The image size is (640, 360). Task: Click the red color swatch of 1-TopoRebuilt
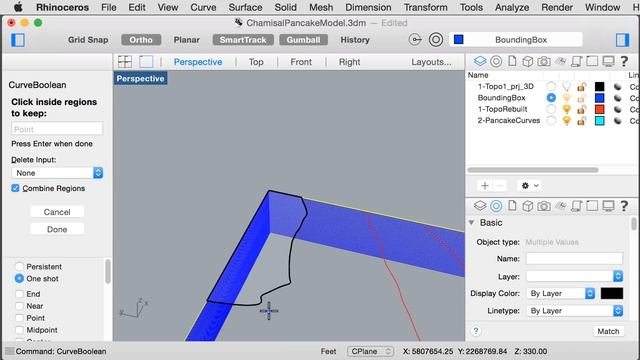600,109
